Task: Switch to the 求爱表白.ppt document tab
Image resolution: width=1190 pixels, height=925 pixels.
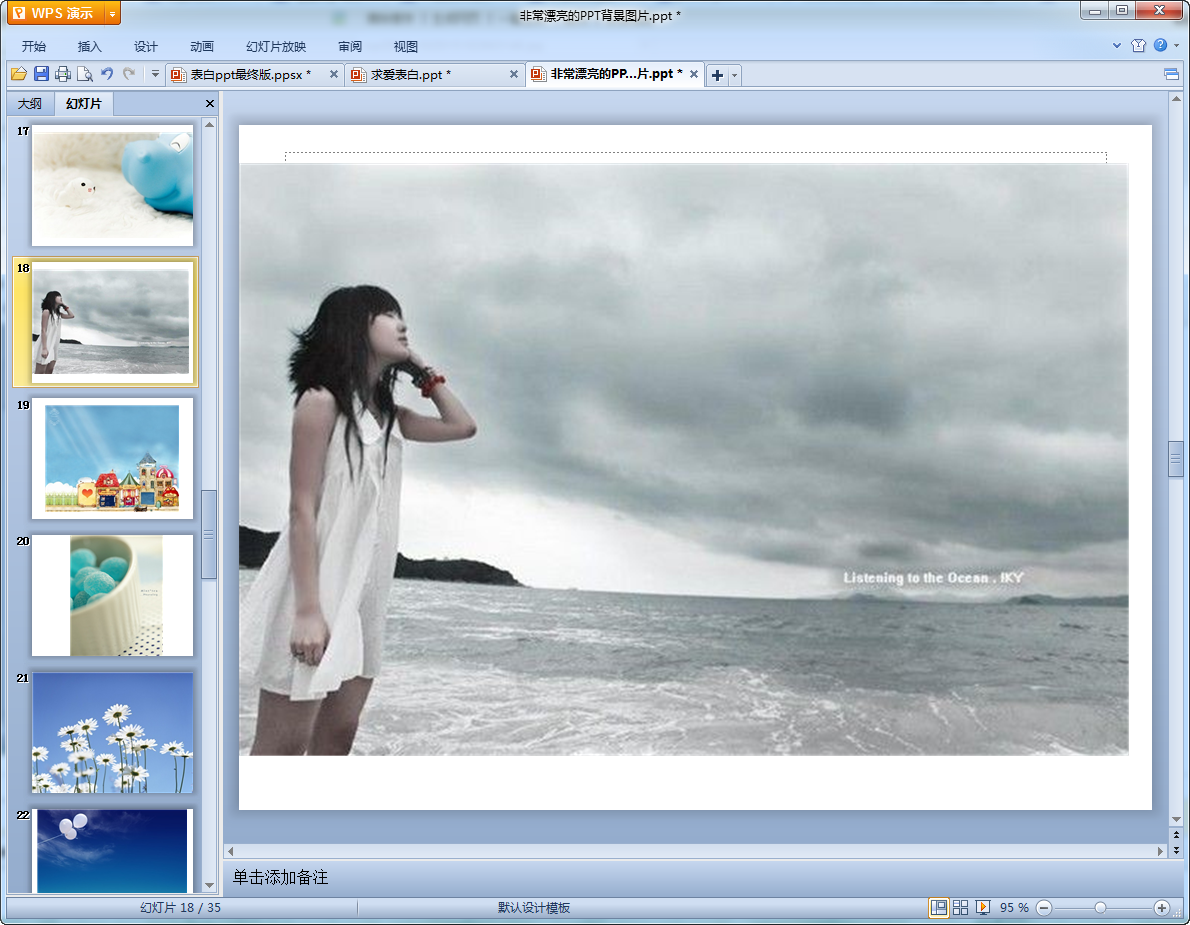Action: (410, 75)
